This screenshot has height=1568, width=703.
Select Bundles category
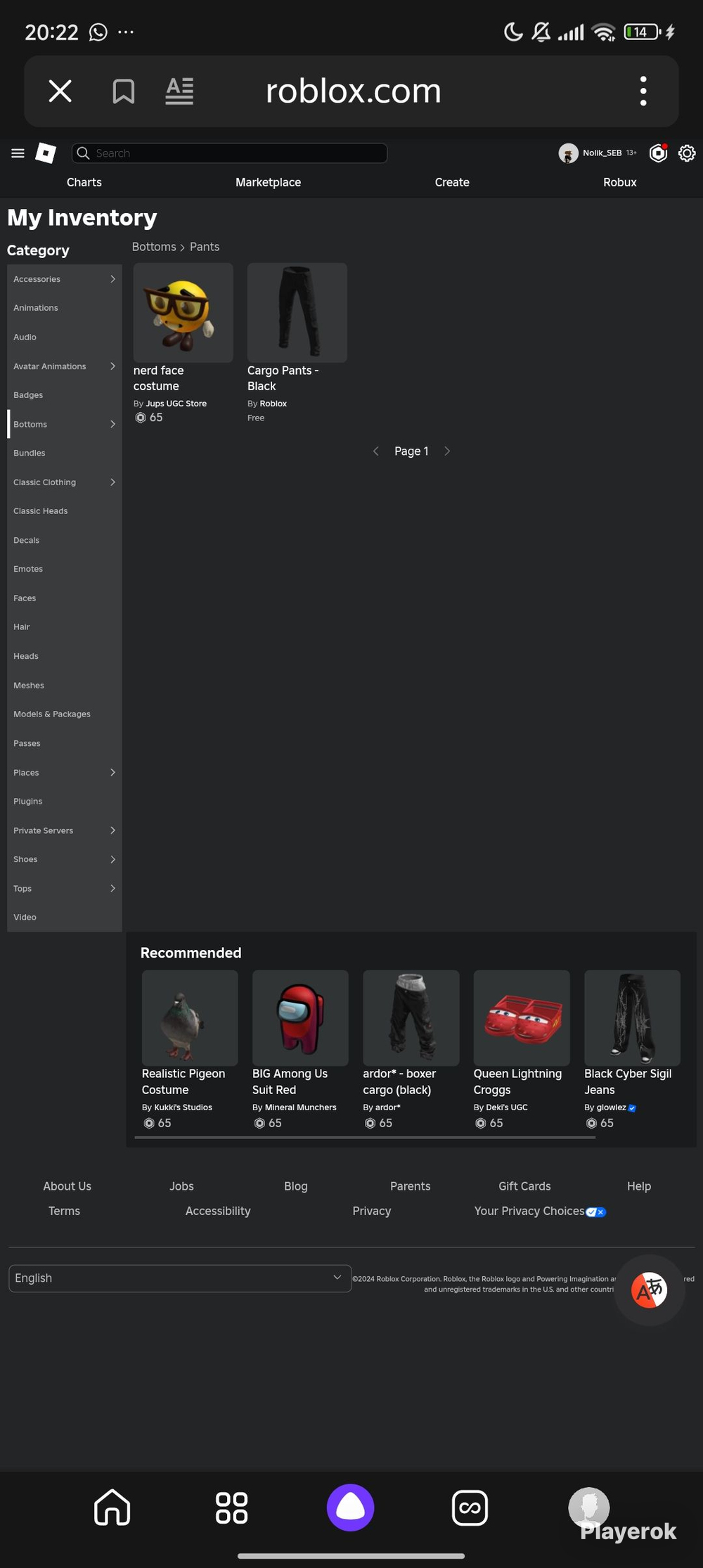65,454
